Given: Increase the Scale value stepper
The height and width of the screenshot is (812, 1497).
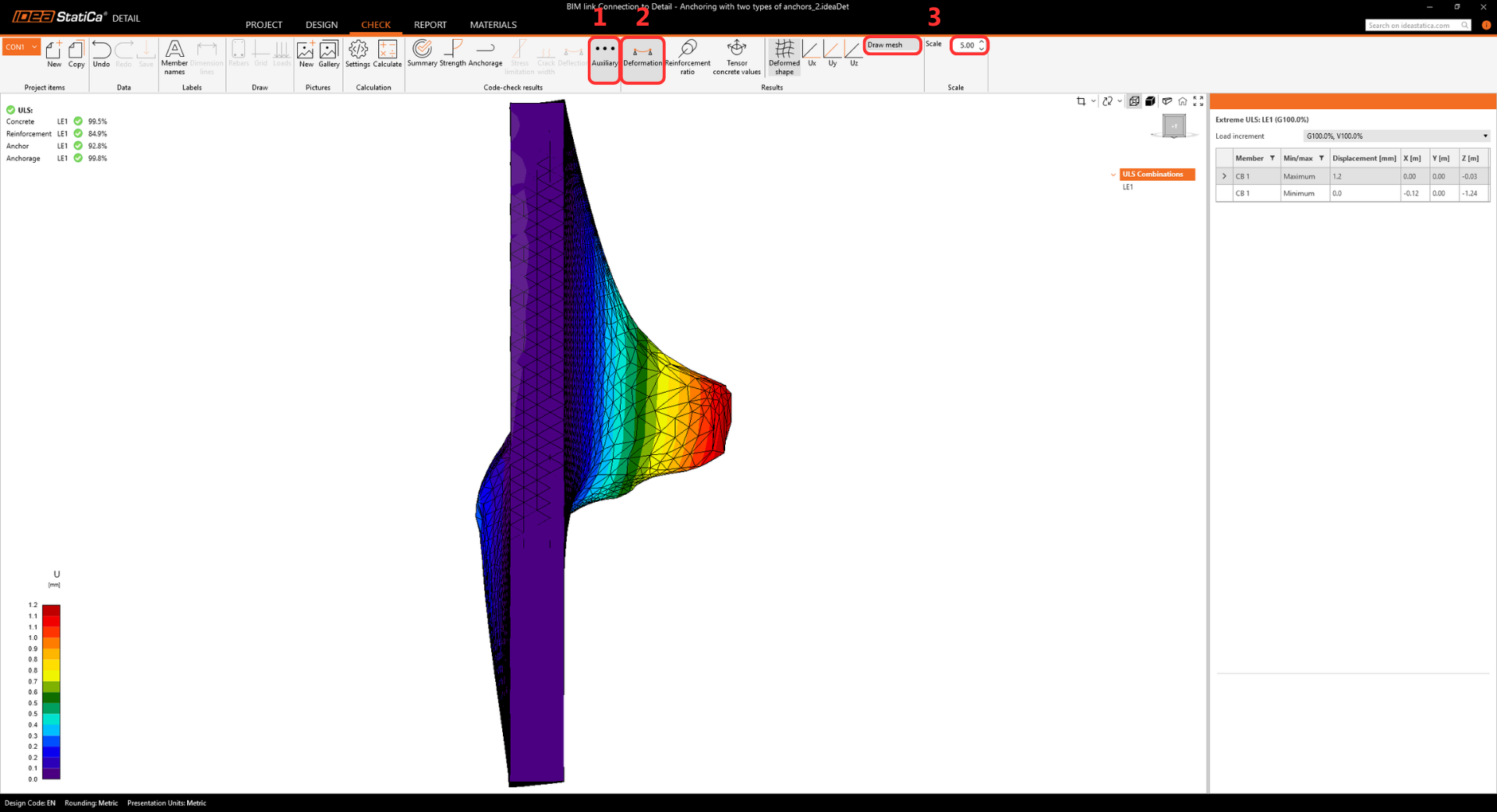Looking at the screenshot, I should [x=982, y=42].
